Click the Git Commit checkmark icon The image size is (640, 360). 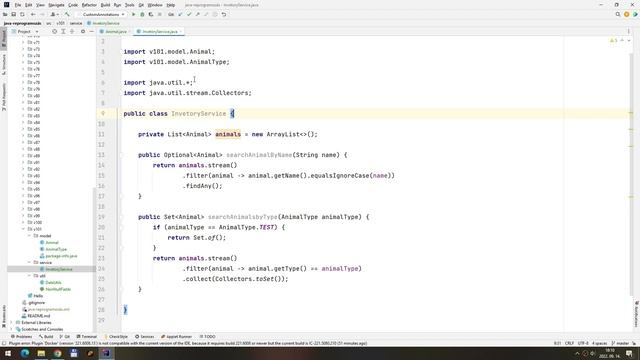tap(189, 14)
